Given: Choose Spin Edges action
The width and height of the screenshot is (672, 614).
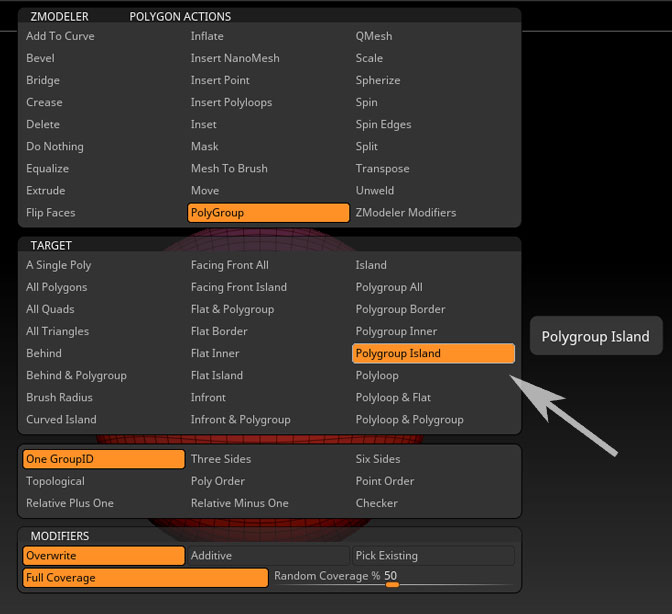Looking at the screenshot, I should point(383,124).
